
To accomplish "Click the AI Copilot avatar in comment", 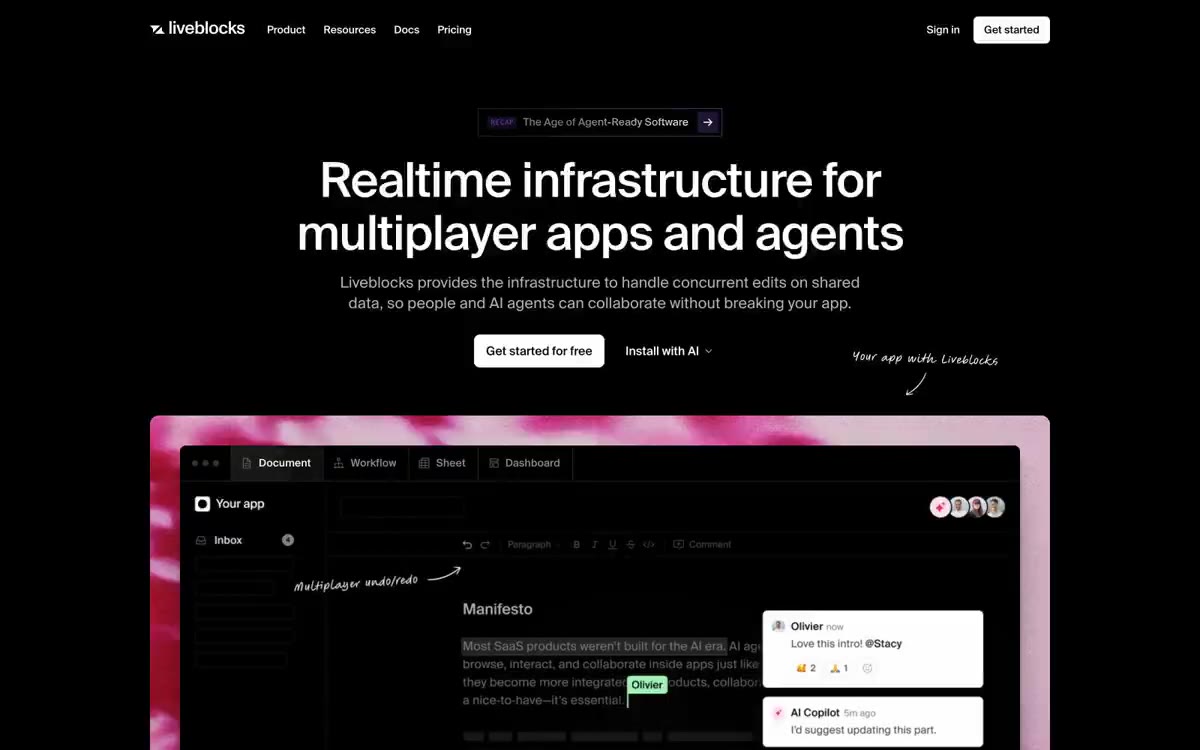I will pyautogui.click(x=778, y=713).
